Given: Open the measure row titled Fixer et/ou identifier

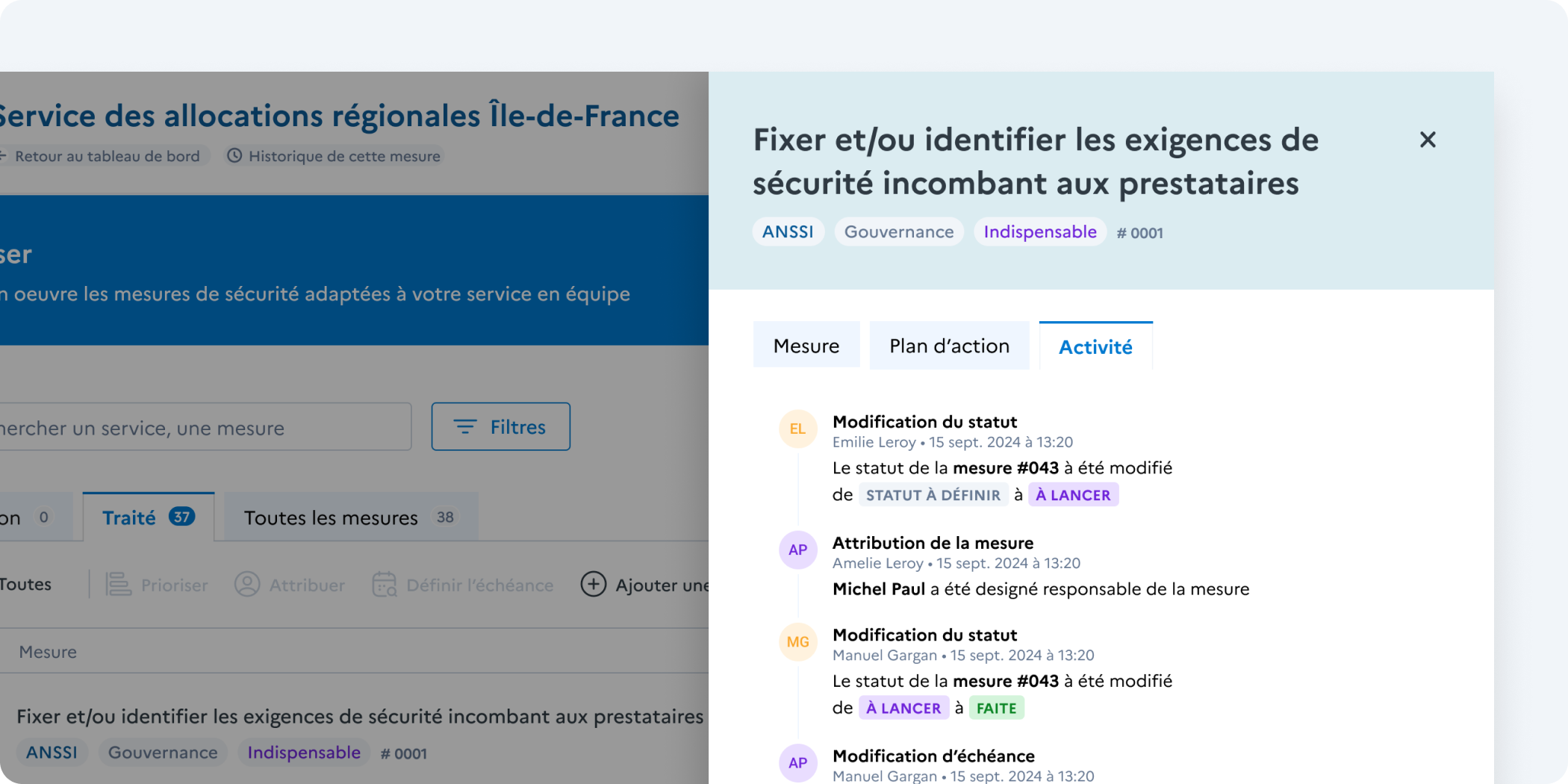Looking at the screenshot, I should [360, 717].
